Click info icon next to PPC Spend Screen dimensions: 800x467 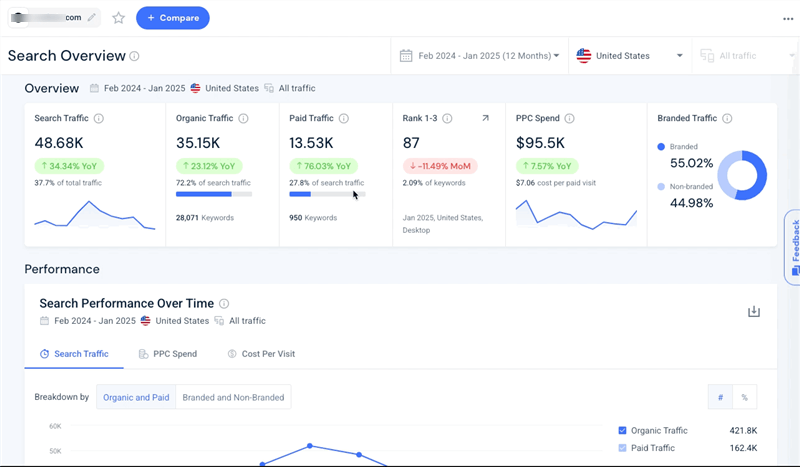tap(569, 118)
